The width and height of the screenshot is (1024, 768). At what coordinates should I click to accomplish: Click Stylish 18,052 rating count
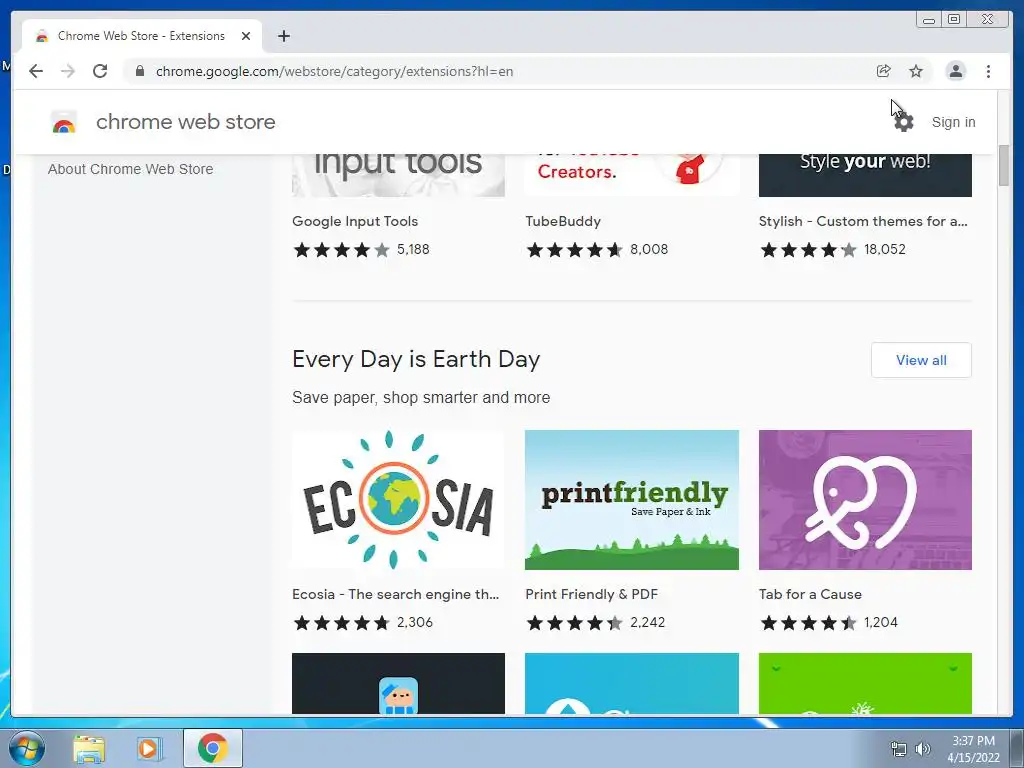(x=885, y=249)
